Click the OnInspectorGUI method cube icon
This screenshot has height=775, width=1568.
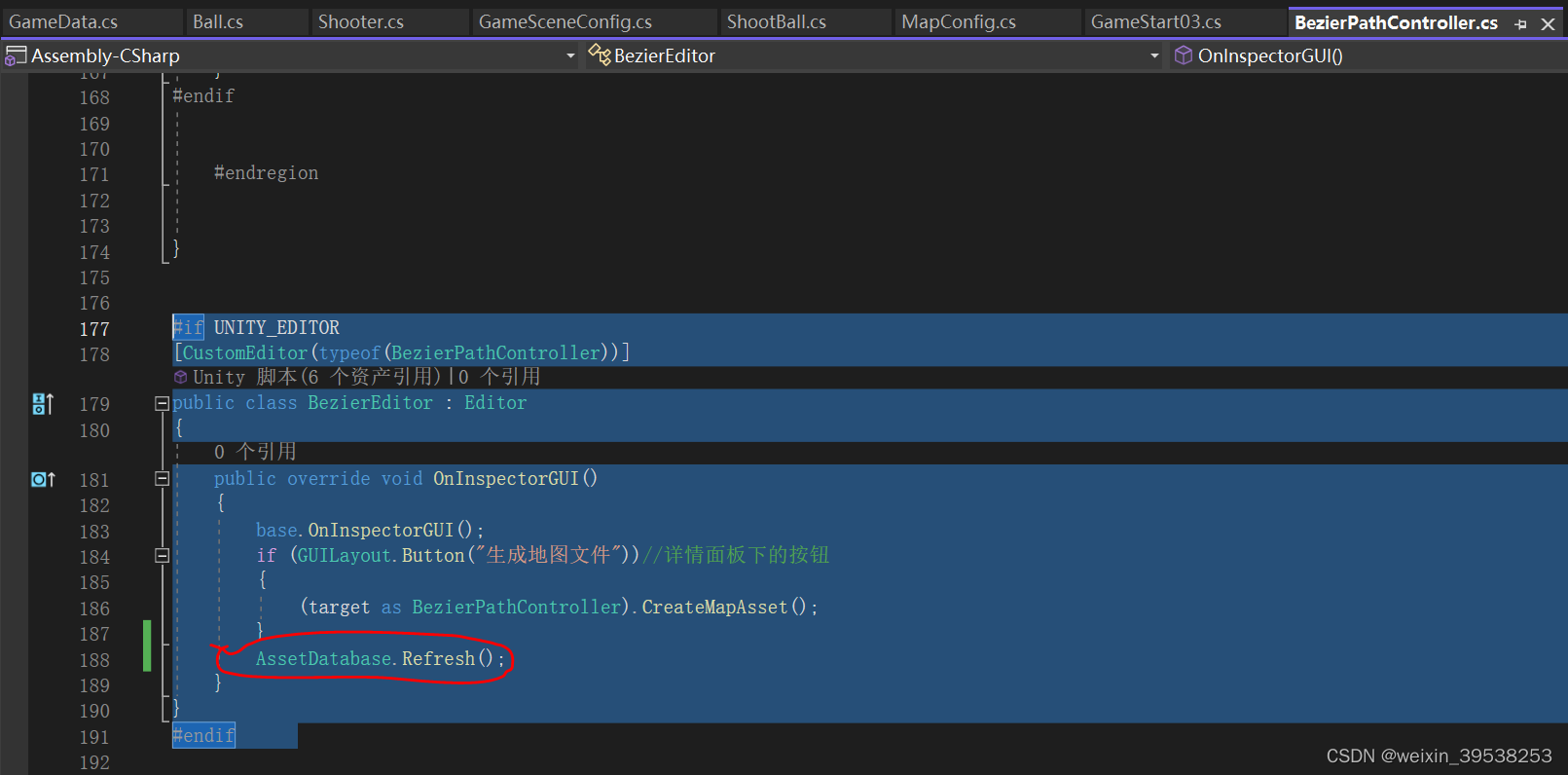1184,55
